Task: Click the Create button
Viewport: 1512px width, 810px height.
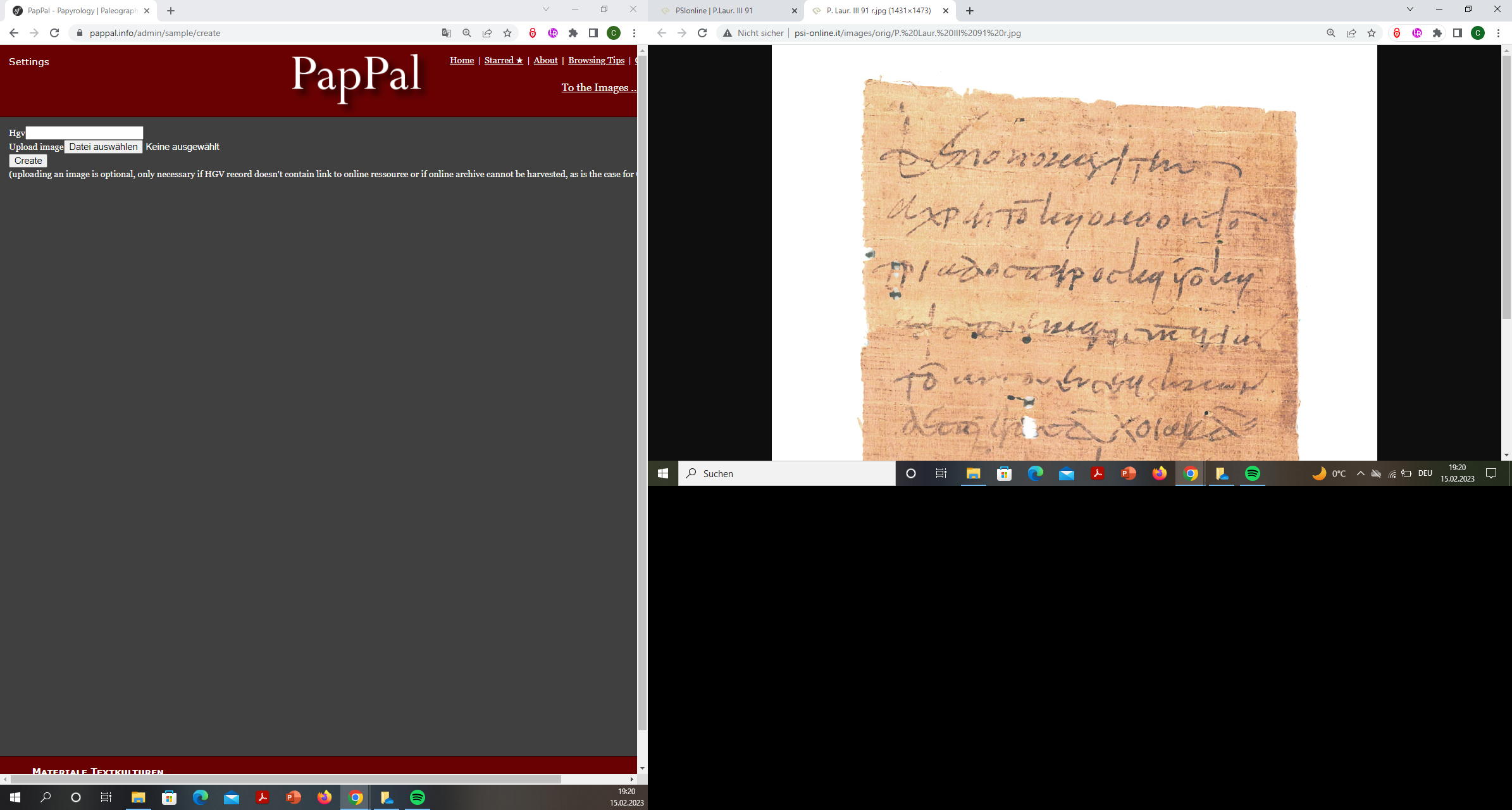Action: [28, 161]
